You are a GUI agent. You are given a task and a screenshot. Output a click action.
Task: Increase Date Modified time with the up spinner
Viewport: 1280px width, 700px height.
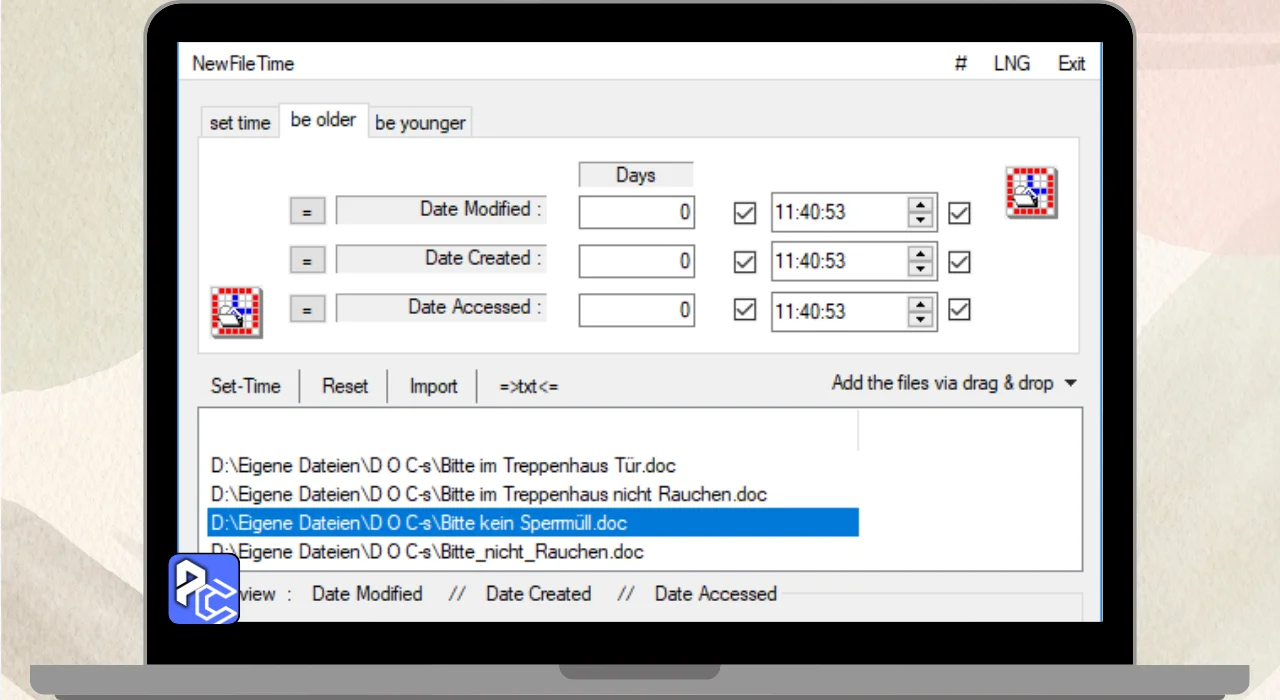click(920, 205)
